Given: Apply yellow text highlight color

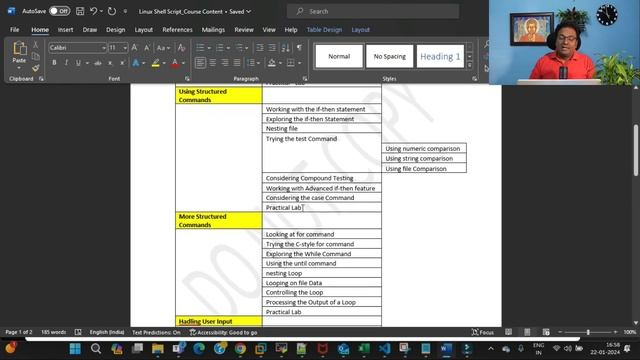Looking at the screenshot, I should [156, 63].
